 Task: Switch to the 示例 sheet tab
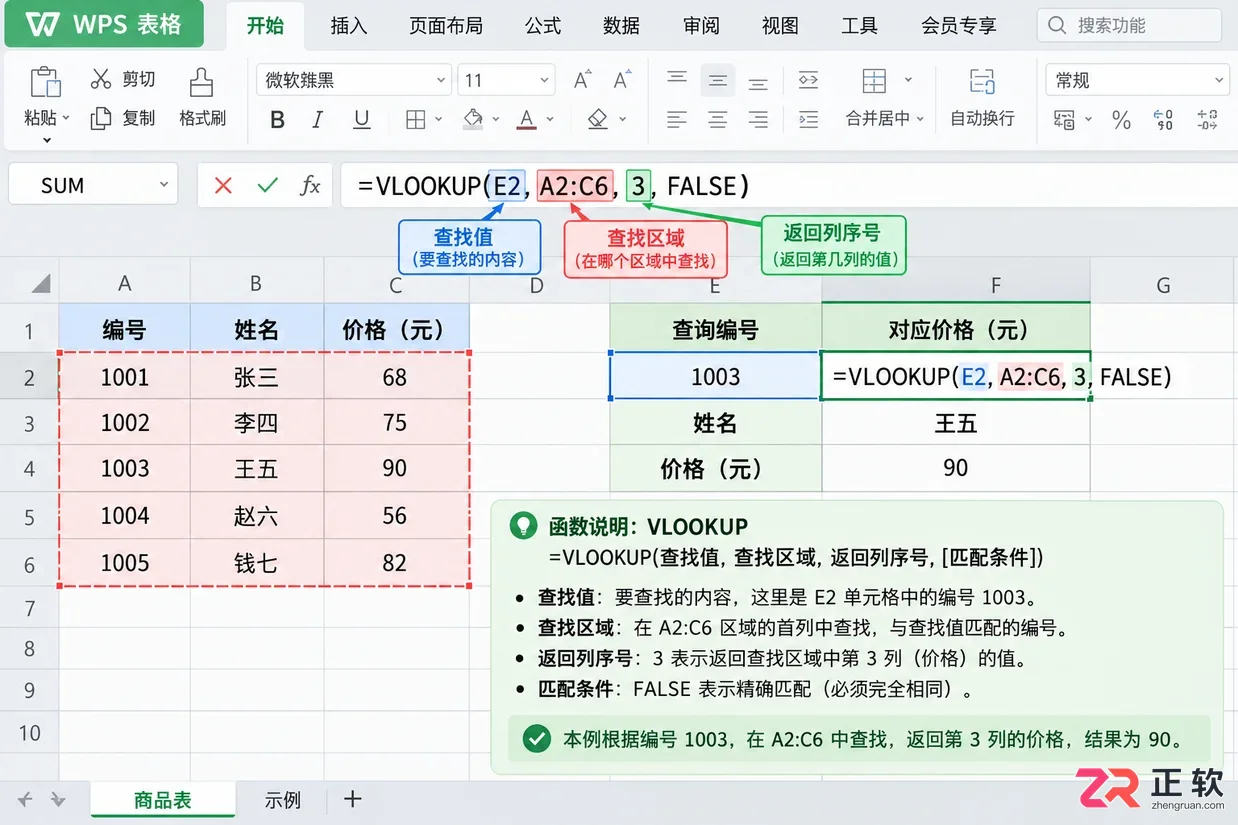click(282, 801)
